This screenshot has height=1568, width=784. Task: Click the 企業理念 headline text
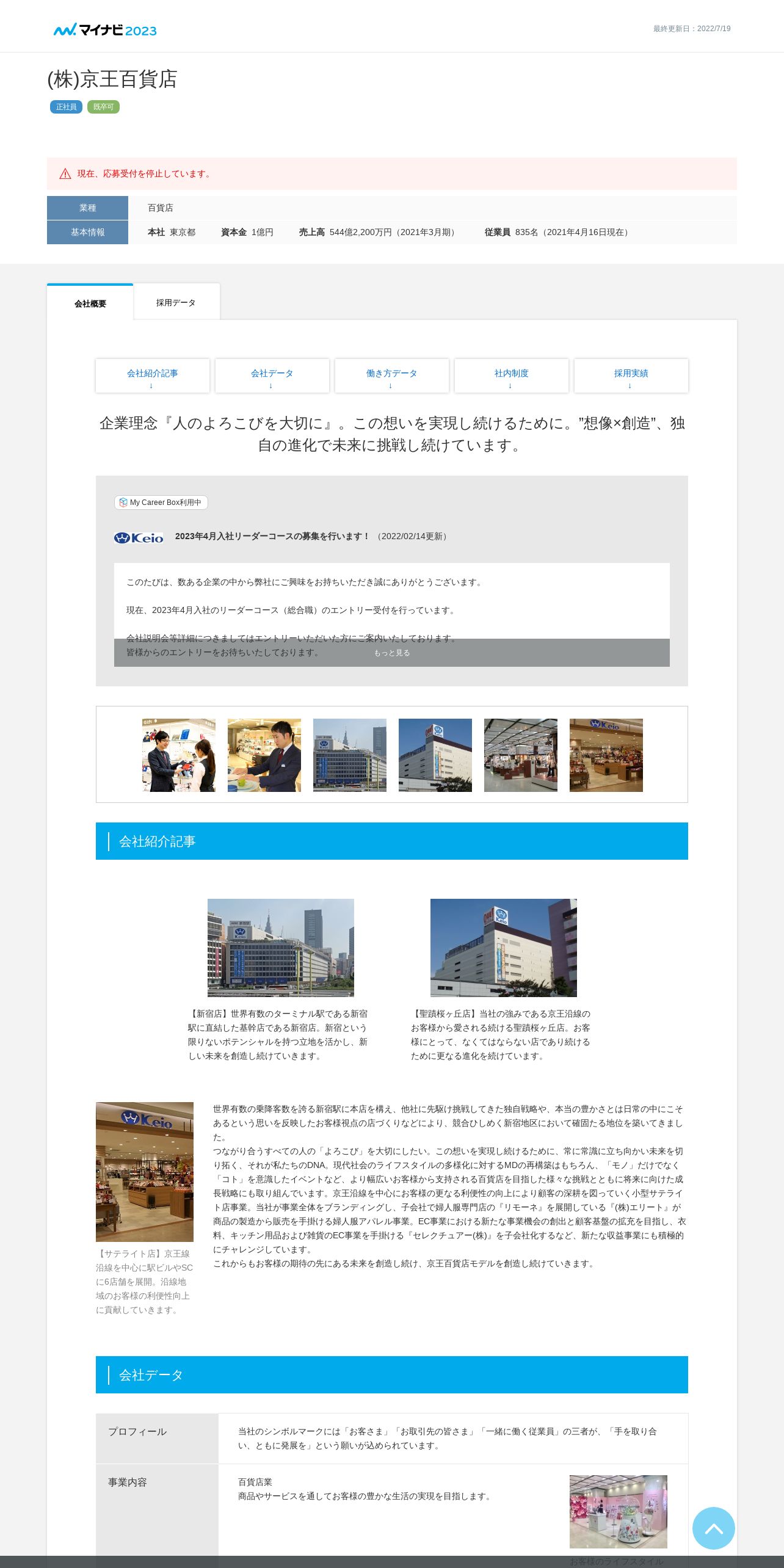point(392,434)
